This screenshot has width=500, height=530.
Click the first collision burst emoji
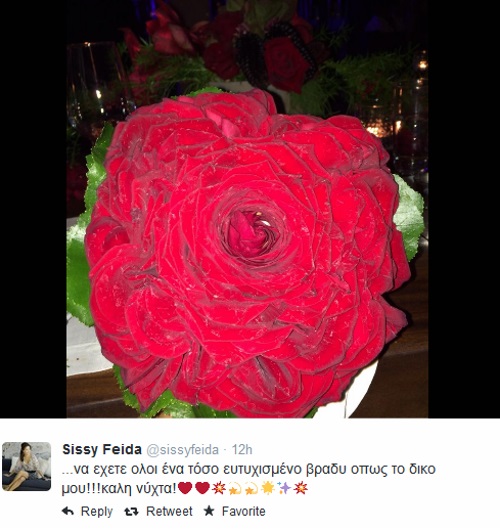click(x=219, y=488)
